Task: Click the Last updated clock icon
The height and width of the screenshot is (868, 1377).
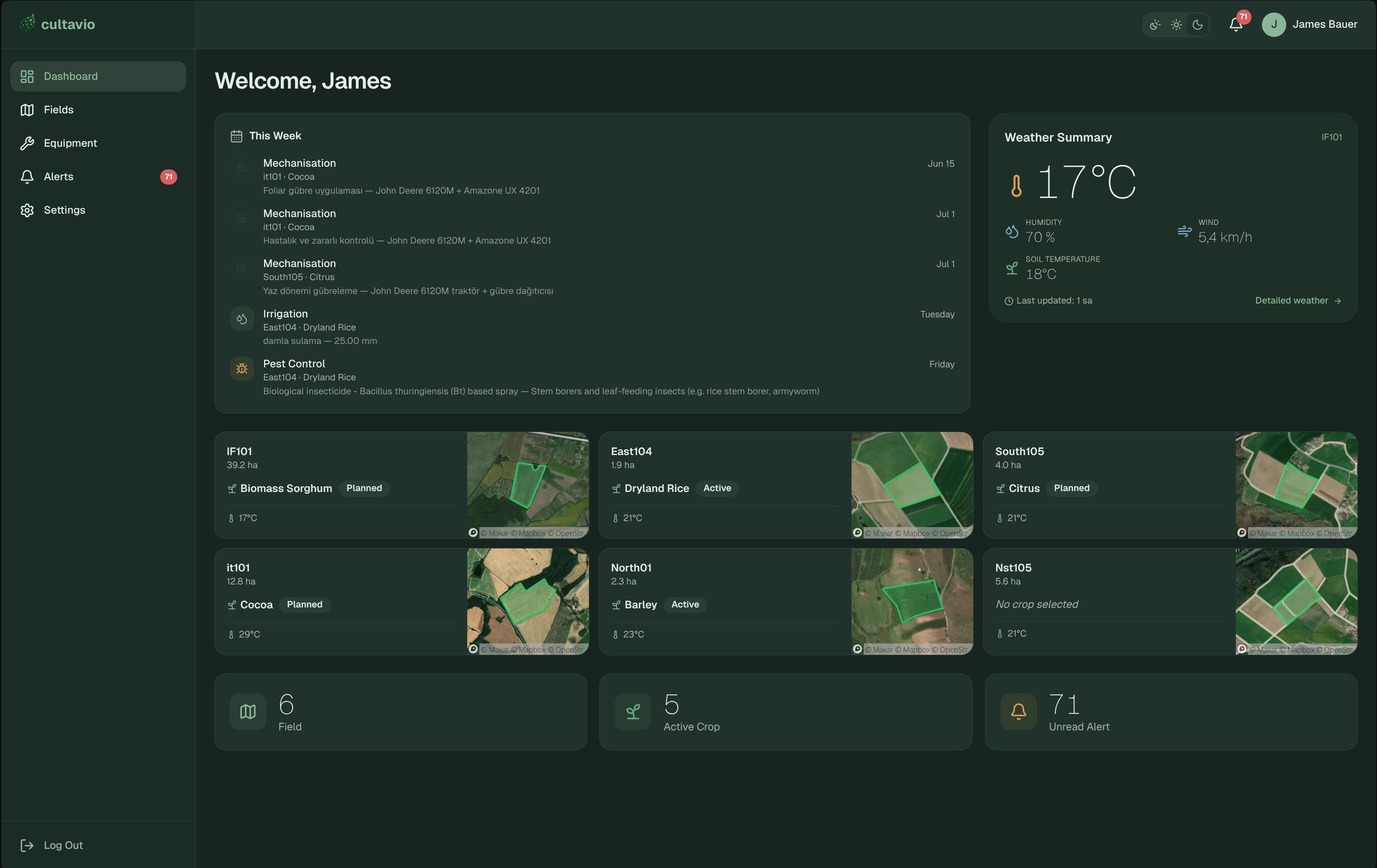Action: click(x=1009, y=301)
